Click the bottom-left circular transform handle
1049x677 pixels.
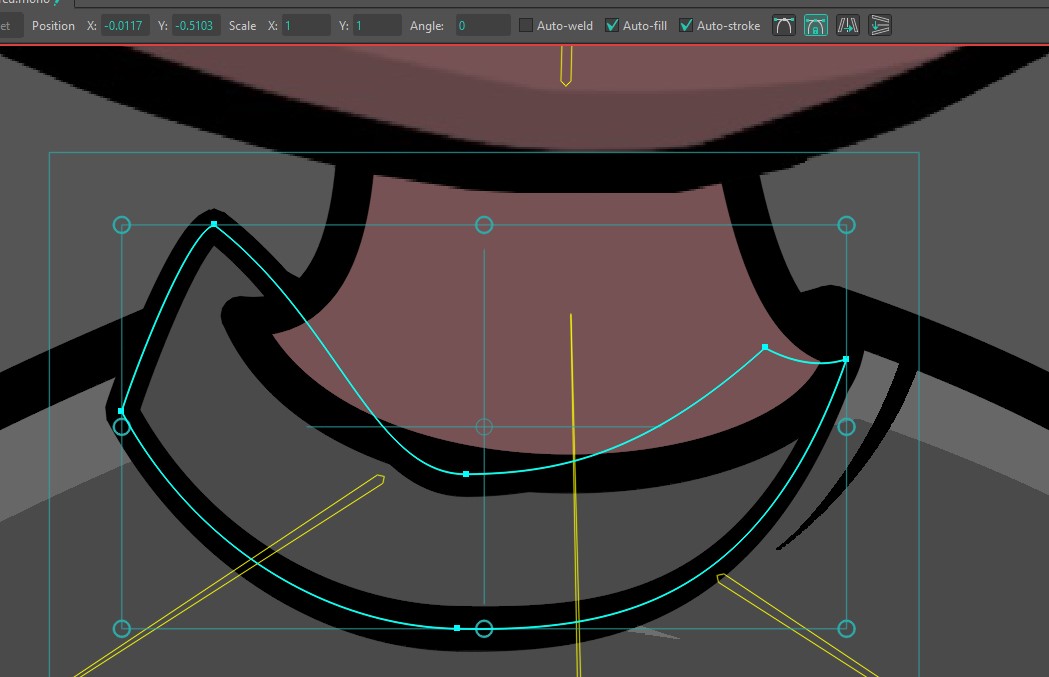click(x=122, y=628)
